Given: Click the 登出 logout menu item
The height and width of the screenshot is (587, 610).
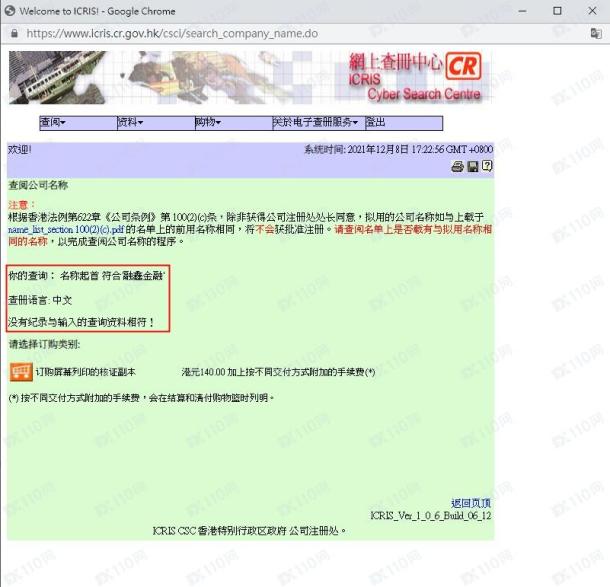Looking at the screenshot, I should click(x=375, y=123).
